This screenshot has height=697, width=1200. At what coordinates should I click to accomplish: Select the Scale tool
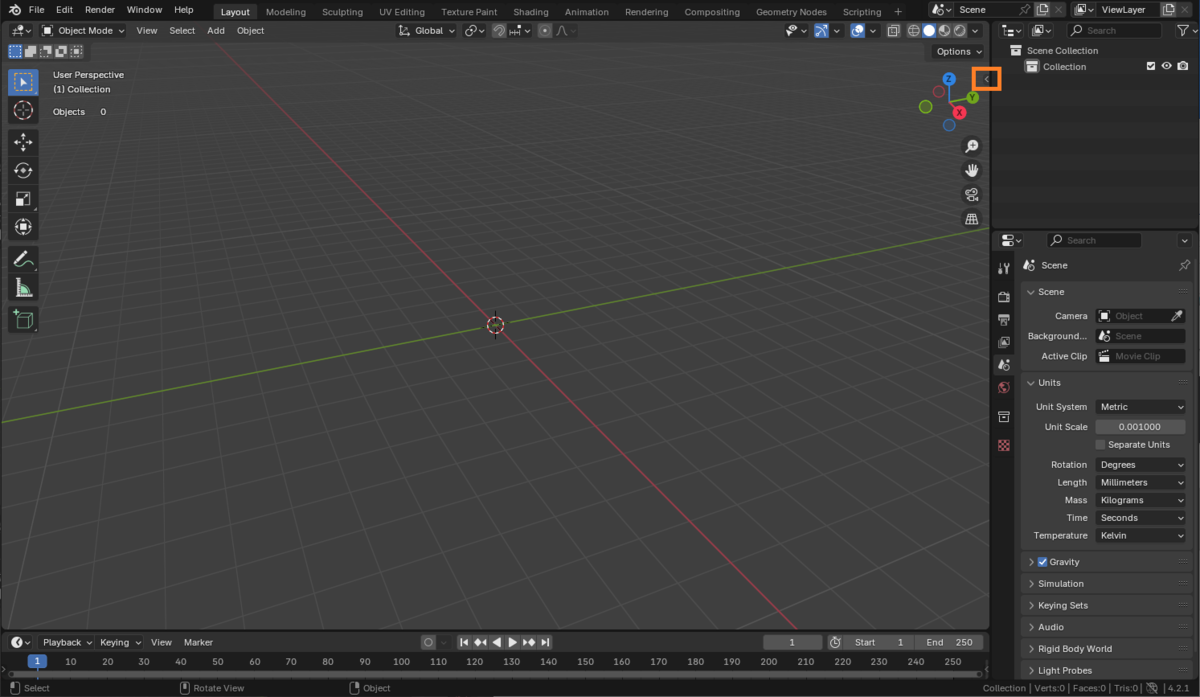click(x=23, y=199)
